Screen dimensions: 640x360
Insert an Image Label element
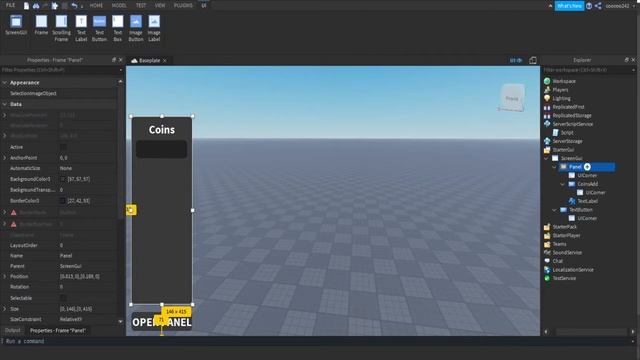(154, 28)
